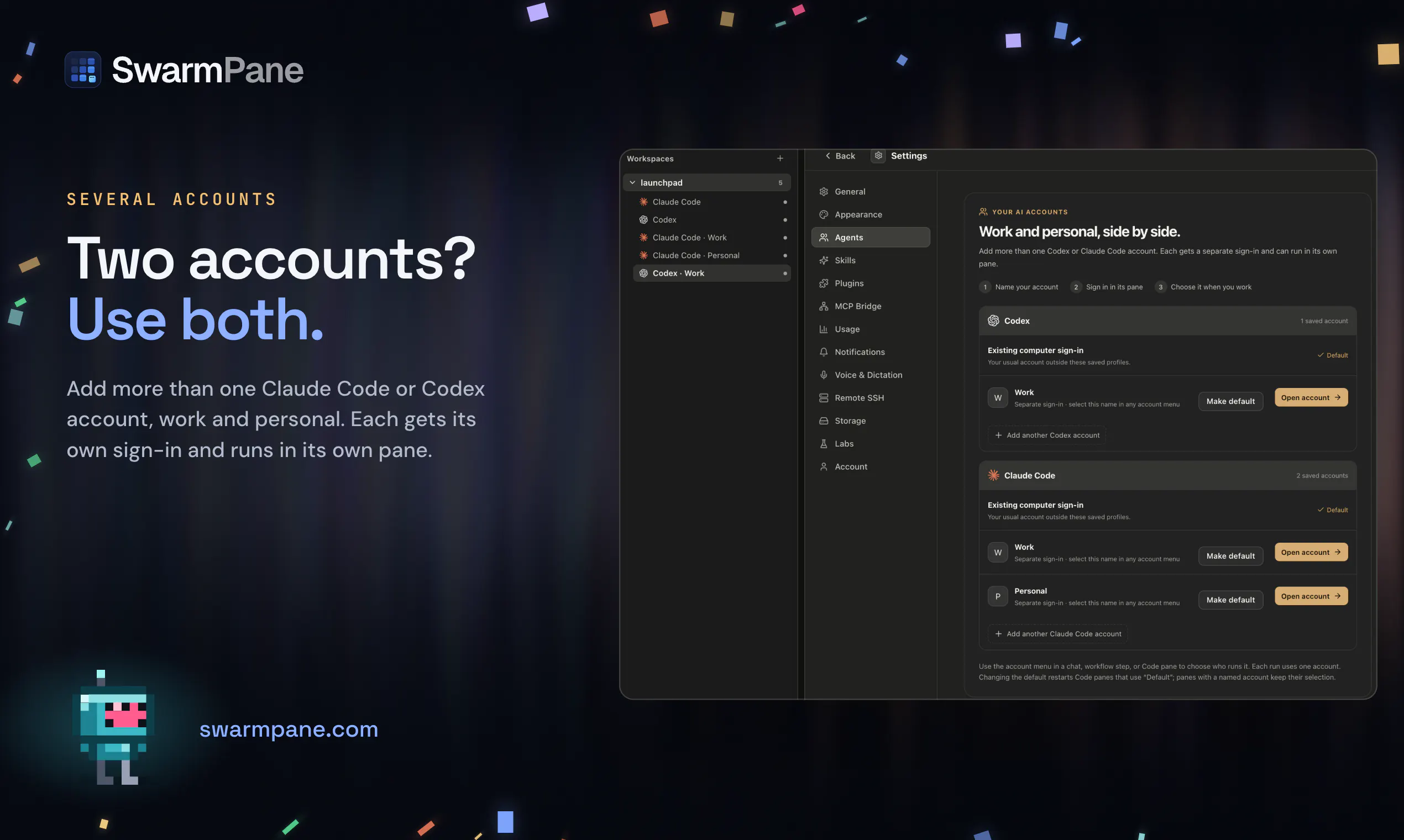Click the Storage drive icon
The image size is (1404, 840).
pos(824,421)
